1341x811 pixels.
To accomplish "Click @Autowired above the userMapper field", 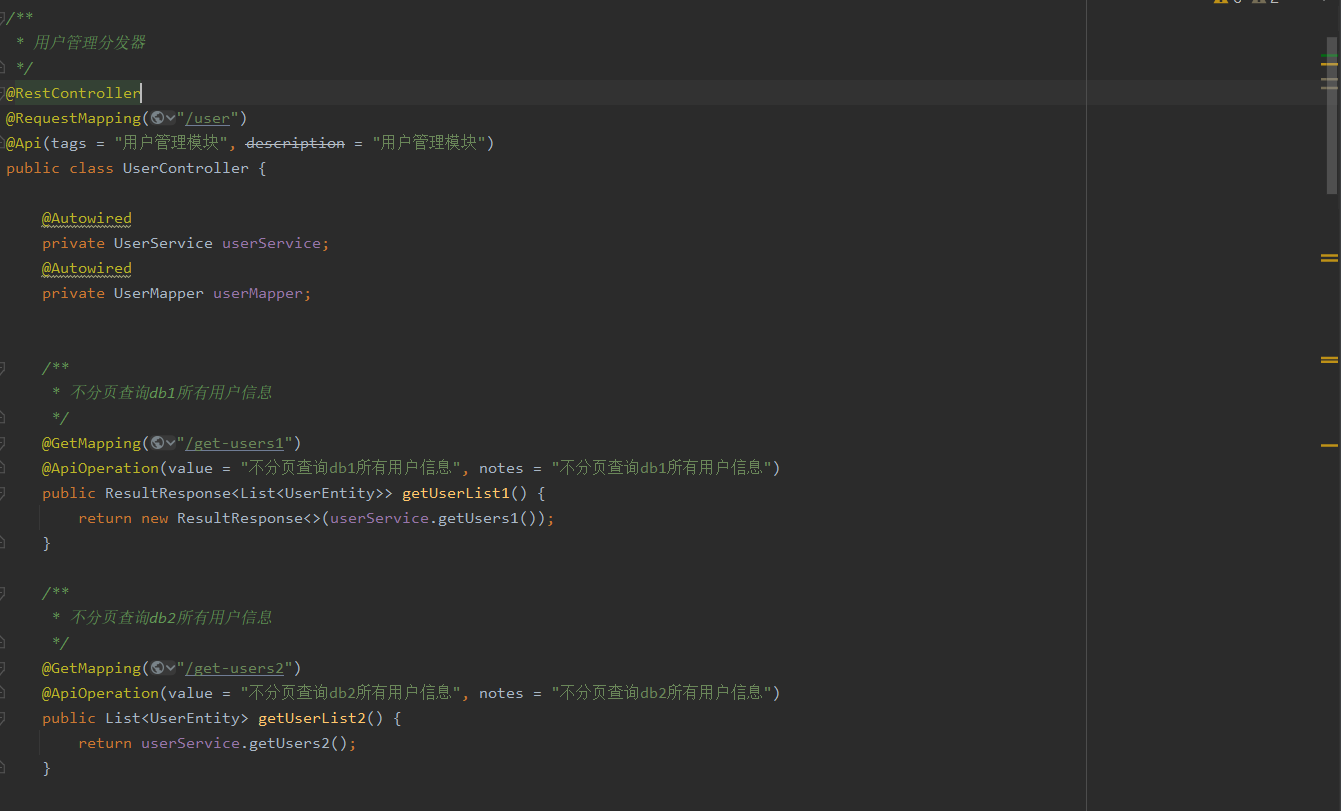I will (x=87, y=268).
